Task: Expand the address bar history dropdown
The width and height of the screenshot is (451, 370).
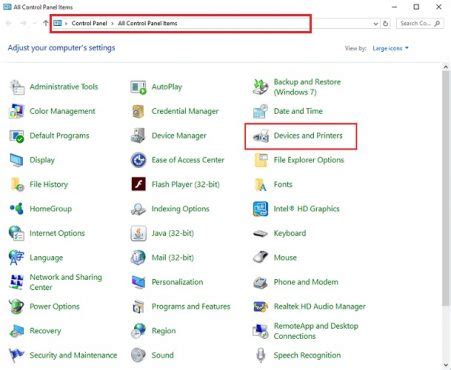Action: [376, 23]
